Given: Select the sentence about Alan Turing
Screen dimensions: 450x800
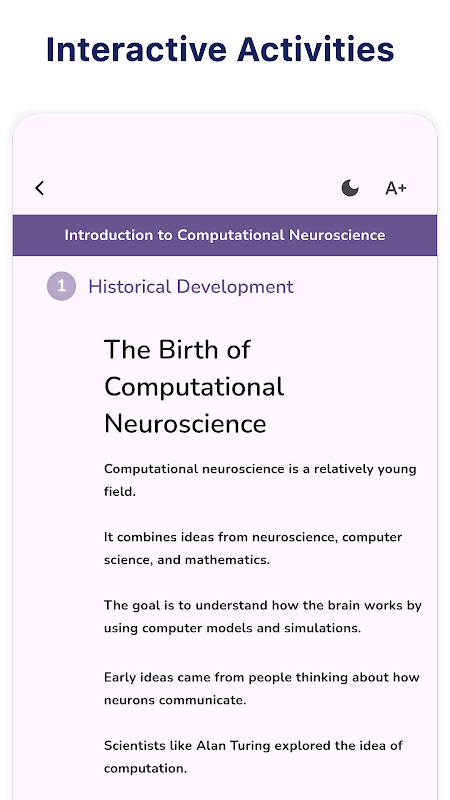Looking at the screenshot, I should pyautogui.click(x=254, y=757).
